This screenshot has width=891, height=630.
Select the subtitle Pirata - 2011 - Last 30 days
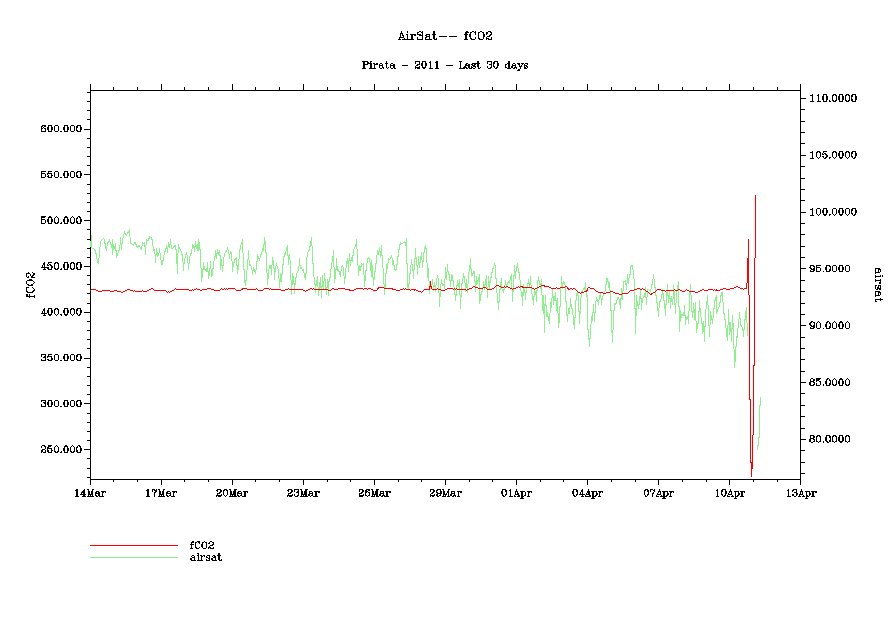(x=445, y=65)
